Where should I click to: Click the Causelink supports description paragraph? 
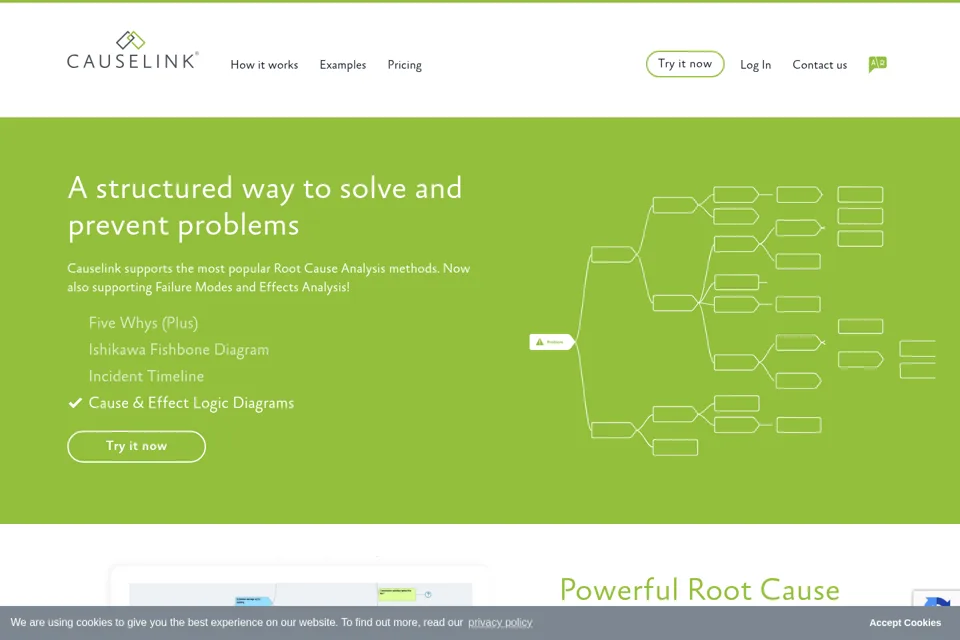tap(269, 277)
